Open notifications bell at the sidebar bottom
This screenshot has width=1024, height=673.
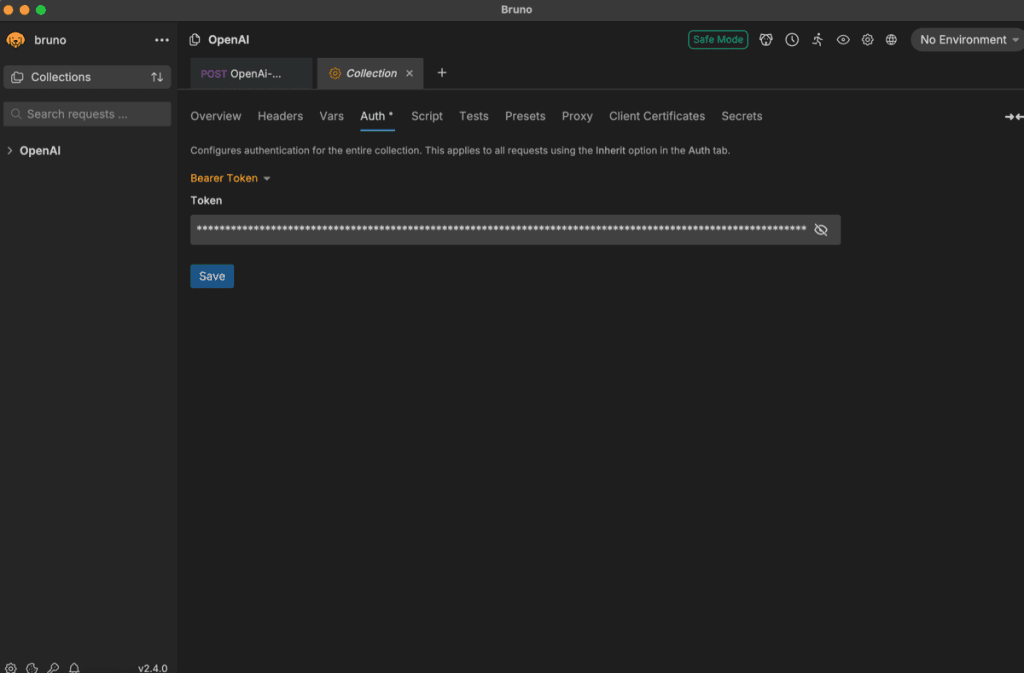click(74, 668)
